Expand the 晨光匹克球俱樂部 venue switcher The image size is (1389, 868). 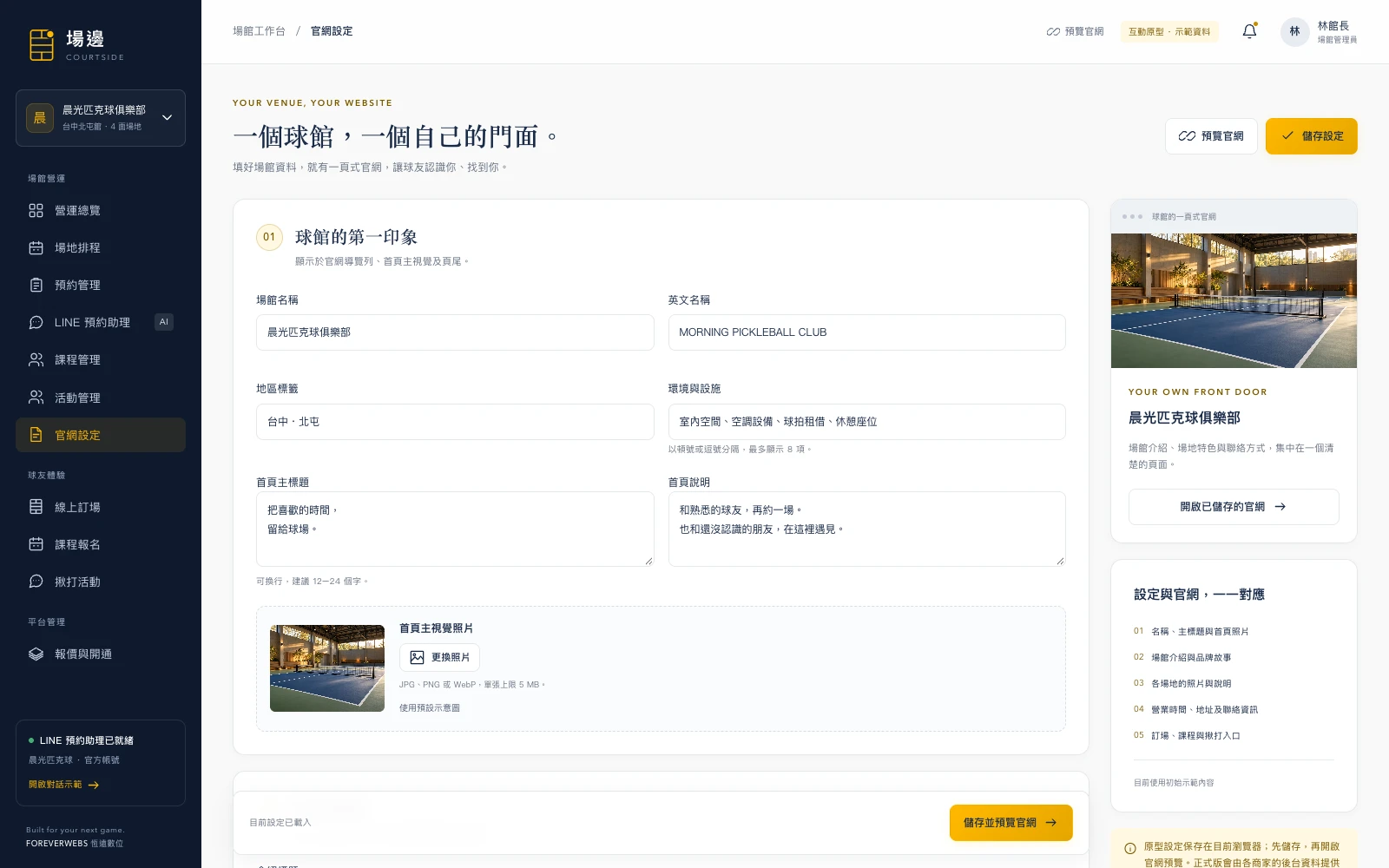point(101,118)
